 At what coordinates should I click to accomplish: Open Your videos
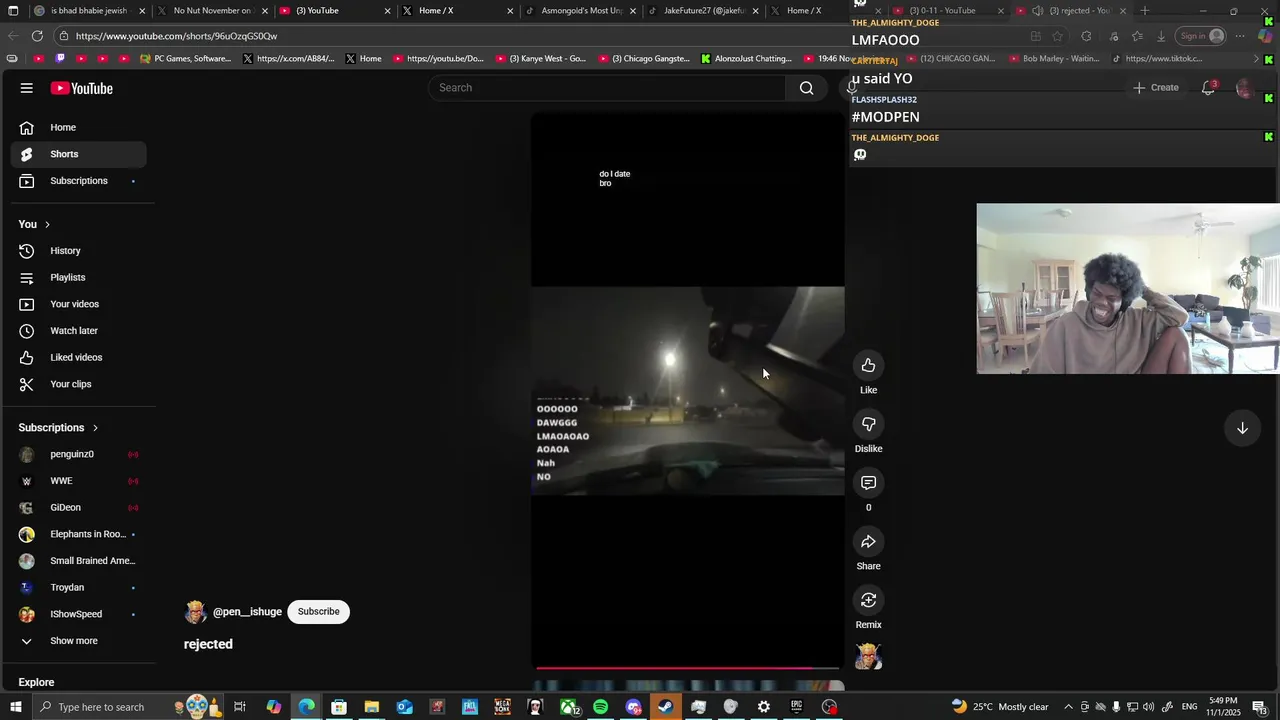[78, 304]
